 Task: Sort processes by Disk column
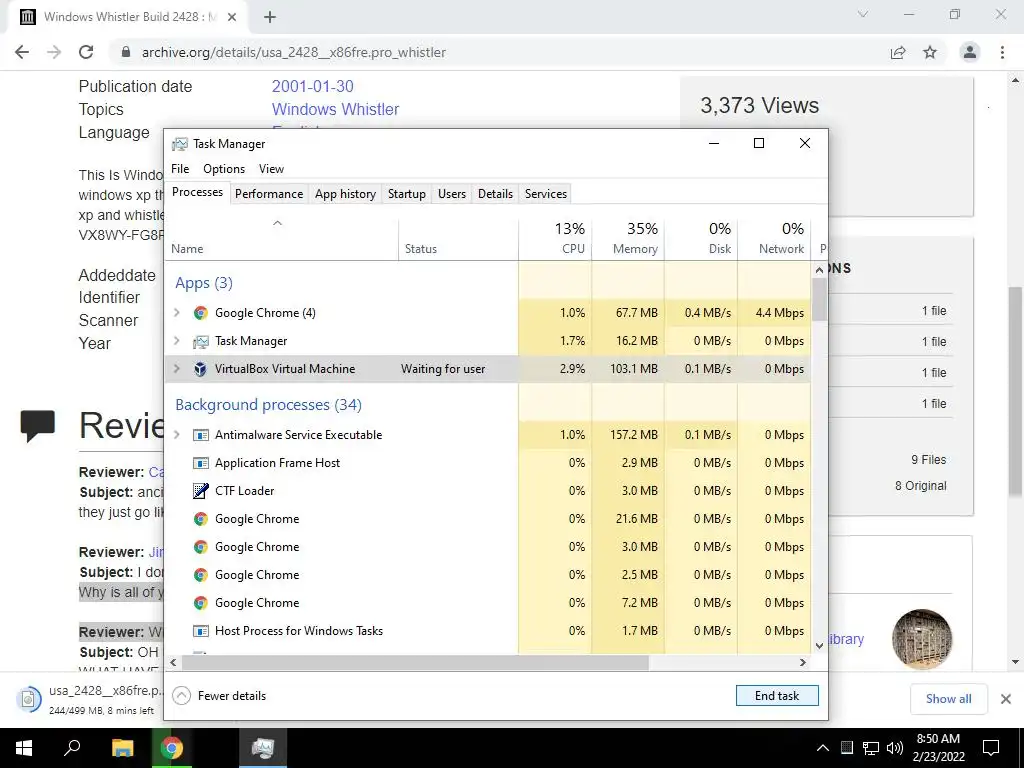pyautogui.click(x=701, y=240)
